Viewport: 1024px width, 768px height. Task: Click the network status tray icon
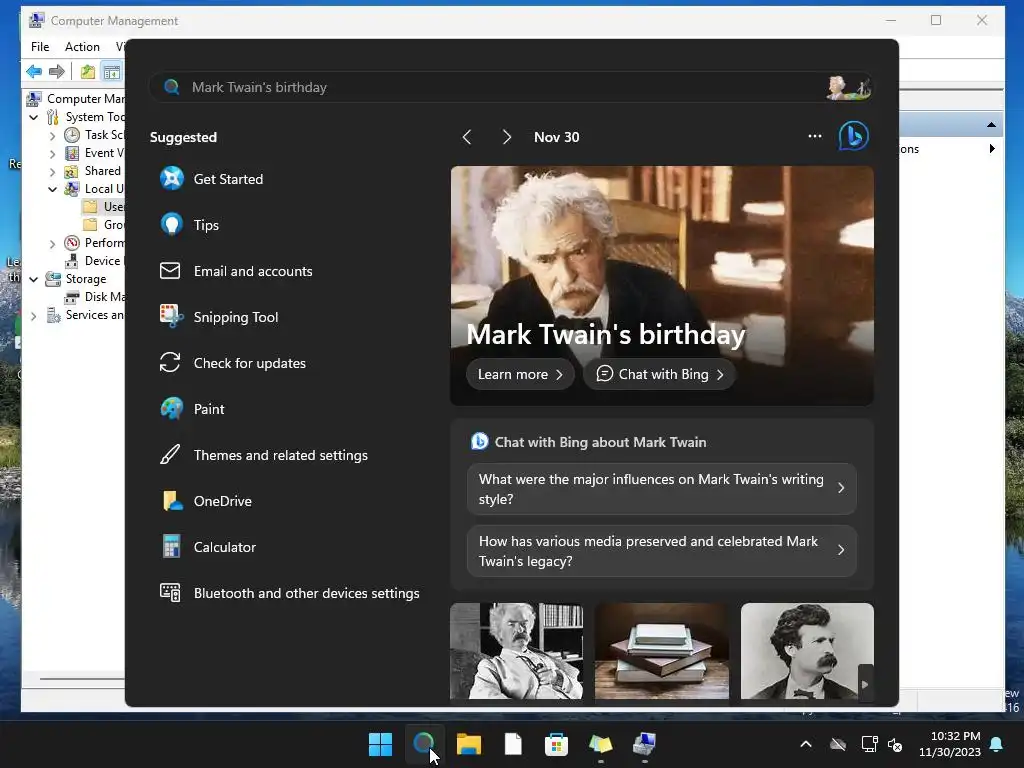[x=869, y=744]
